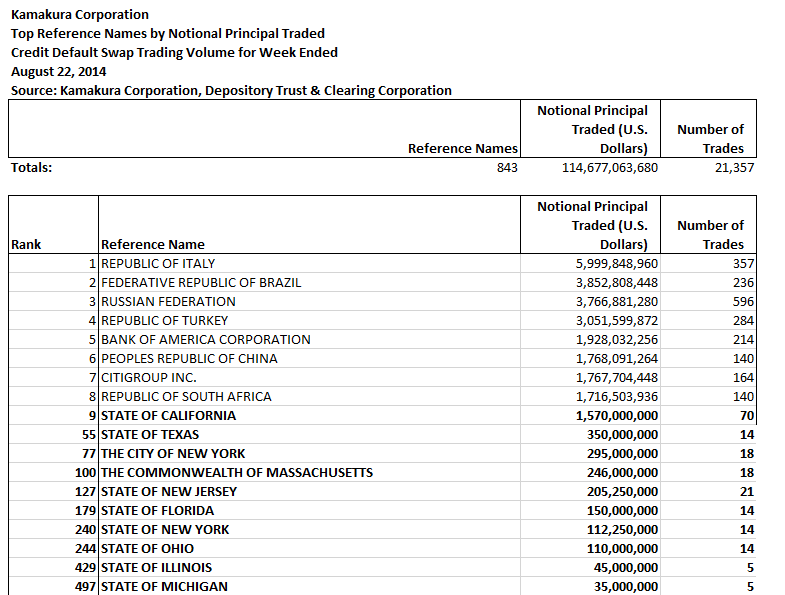
Task: Click the value 45,000,000
Action: tap(626, 568)
